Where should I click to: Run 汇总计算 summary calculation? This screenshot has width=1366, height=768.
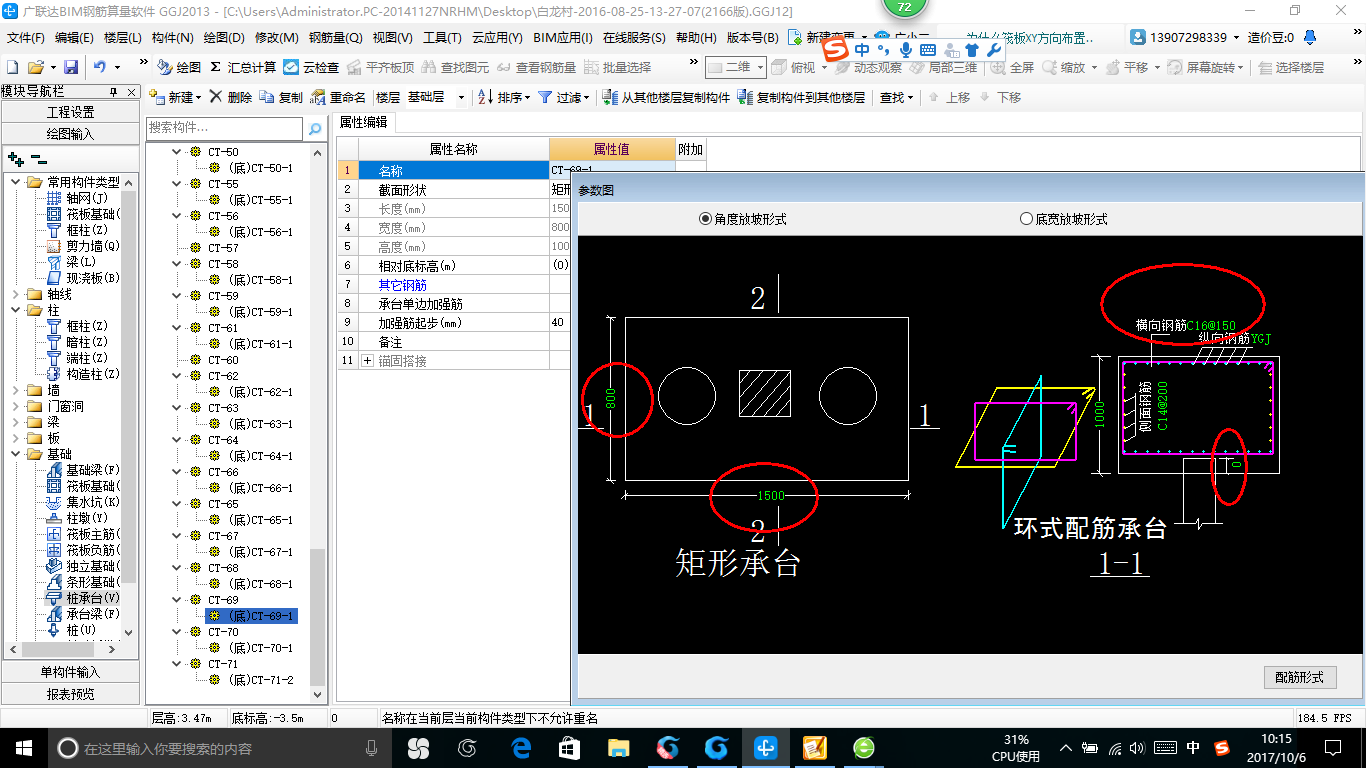pos(243,67)
